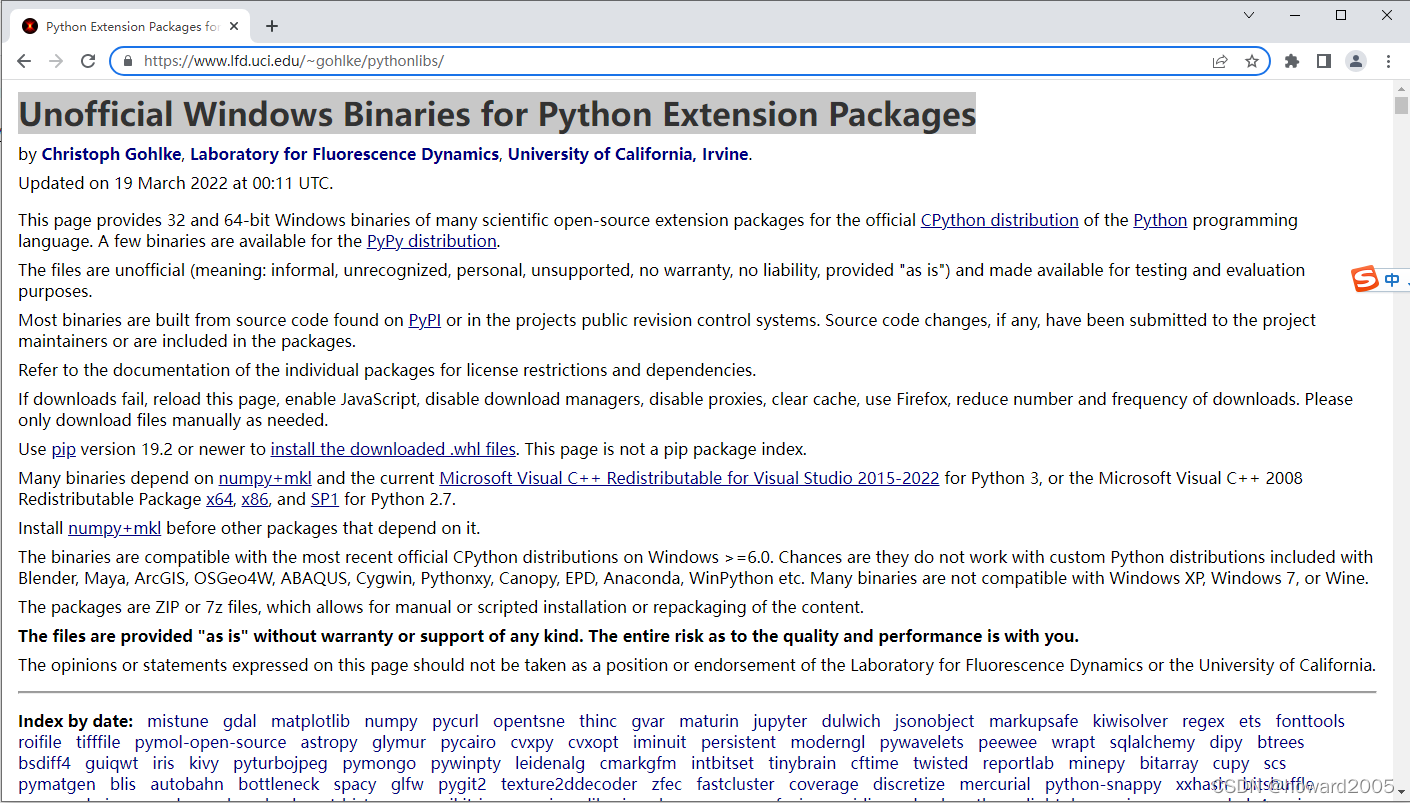Image resolution: width=1410 pixels, height=803 pixels.
Task: Click the vertical scrollbar thumb
Action: click(1401, 106)
